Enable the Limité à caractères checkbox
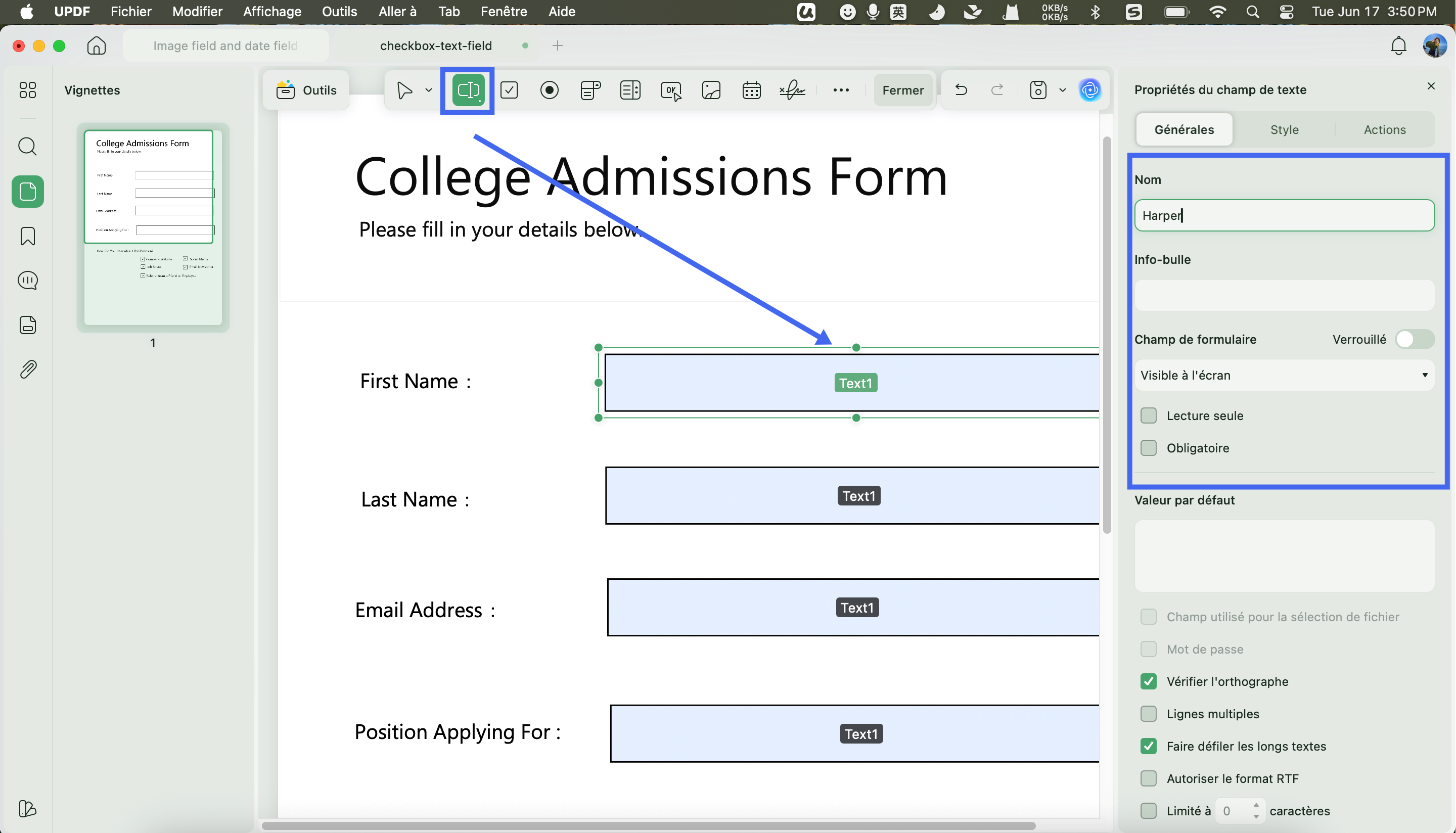 coord(1148,811)
